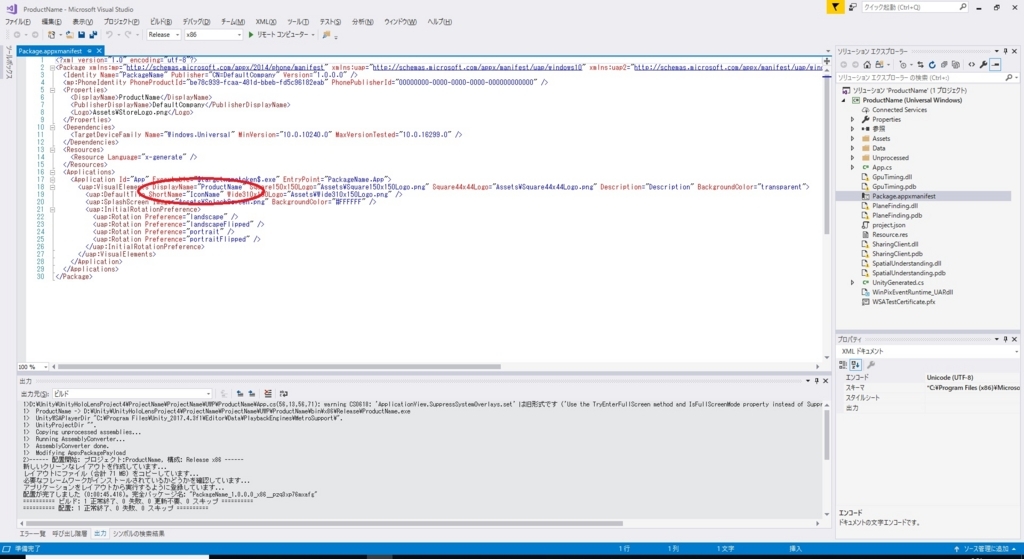1024x559 pixels.
Task: Click the Navigate Backward toolbar icon
Action: tap(16, 35)
